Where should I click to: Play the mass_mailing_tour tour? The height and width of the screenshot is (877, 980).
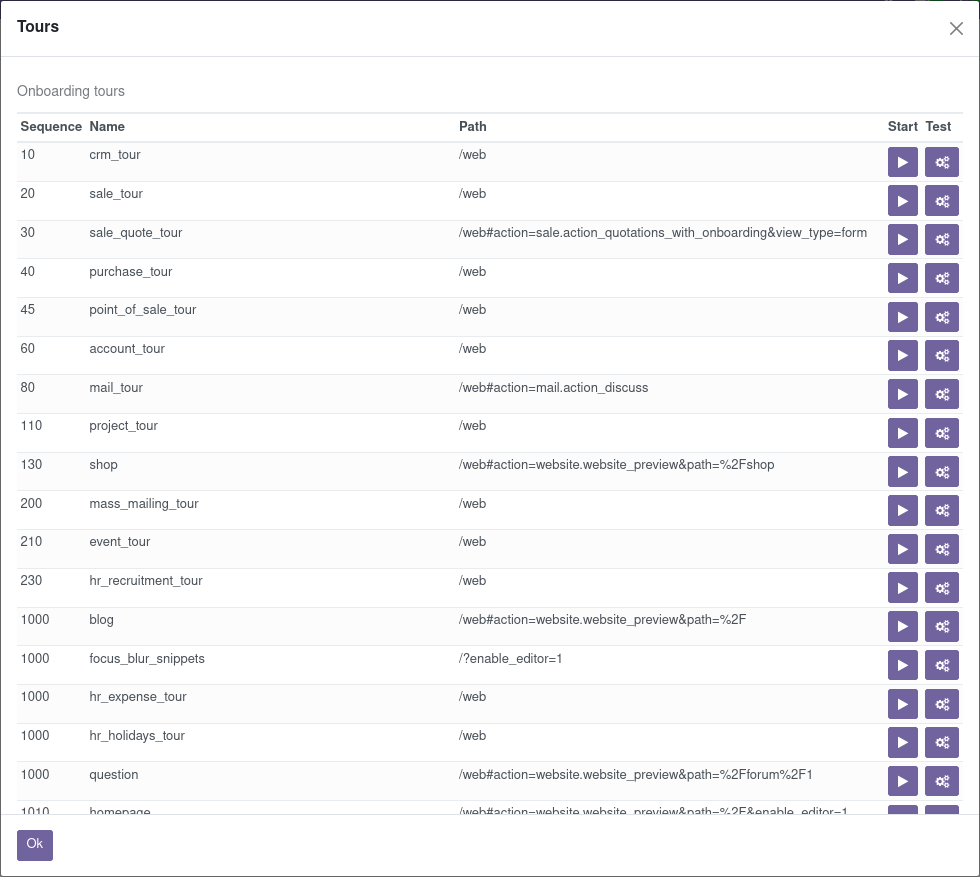tap(902, 511)
